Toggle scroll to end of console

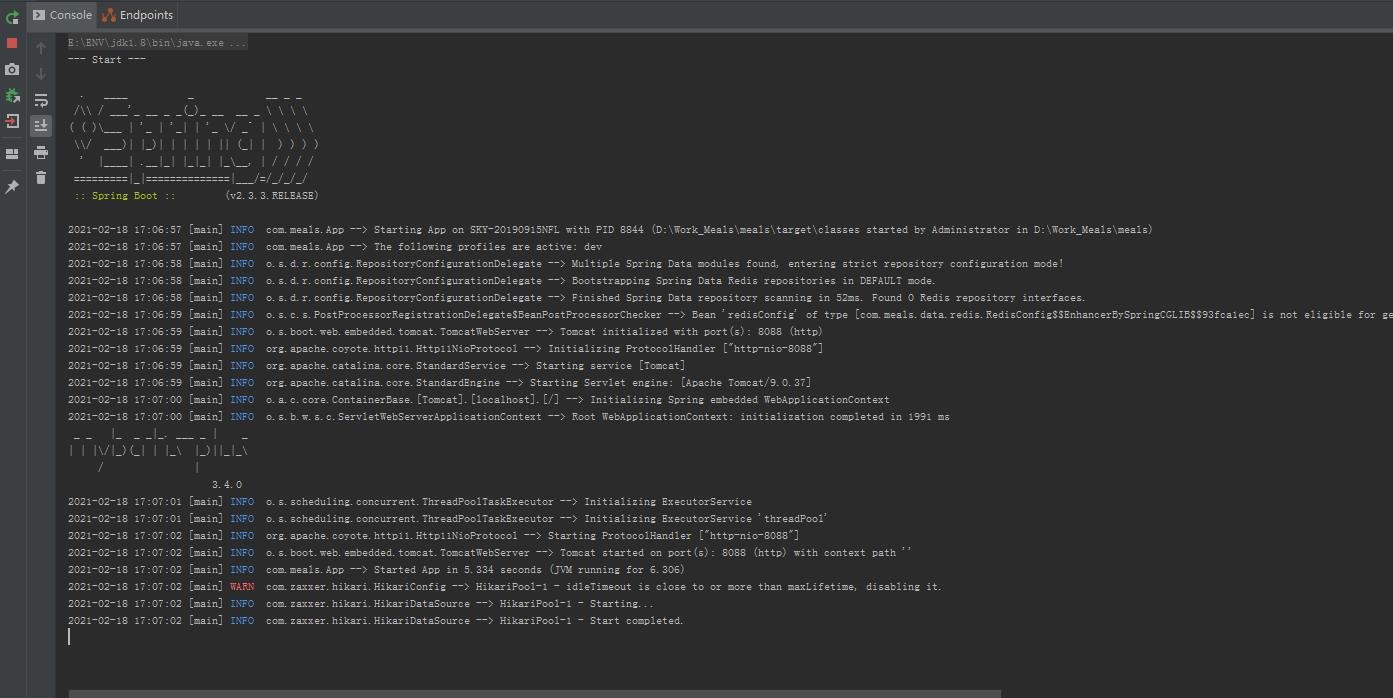41,126
